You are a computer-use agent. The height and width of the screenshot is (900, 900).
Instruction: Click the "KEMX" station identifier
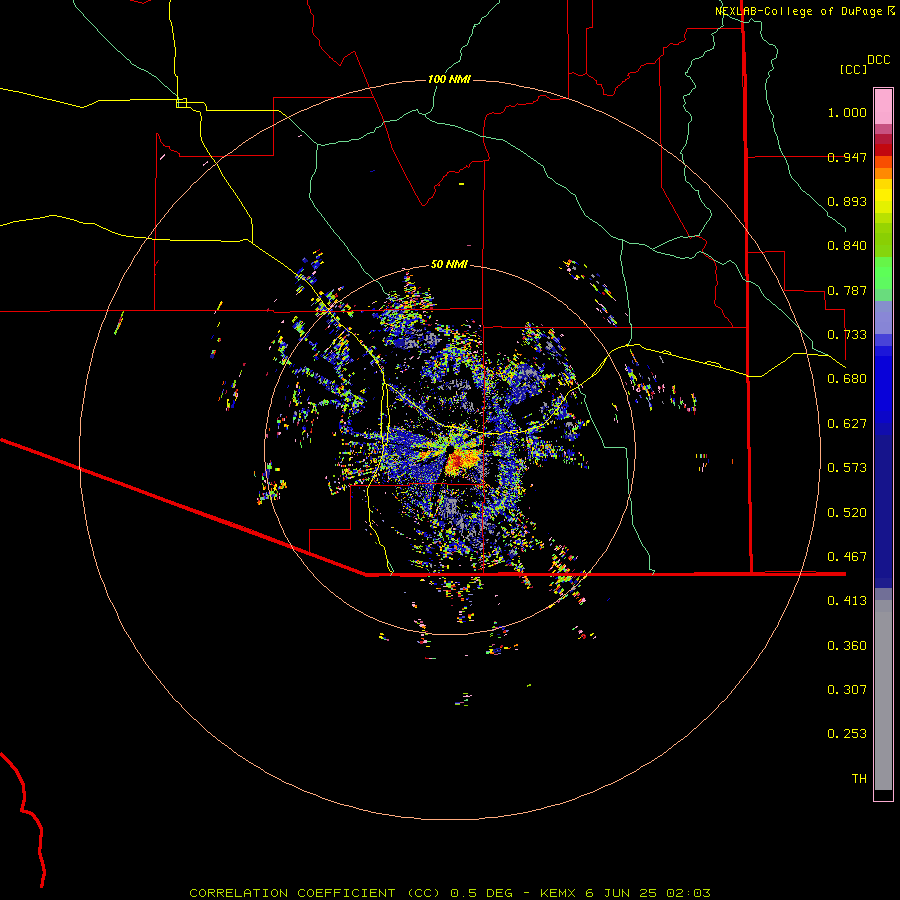click(558, 893)
